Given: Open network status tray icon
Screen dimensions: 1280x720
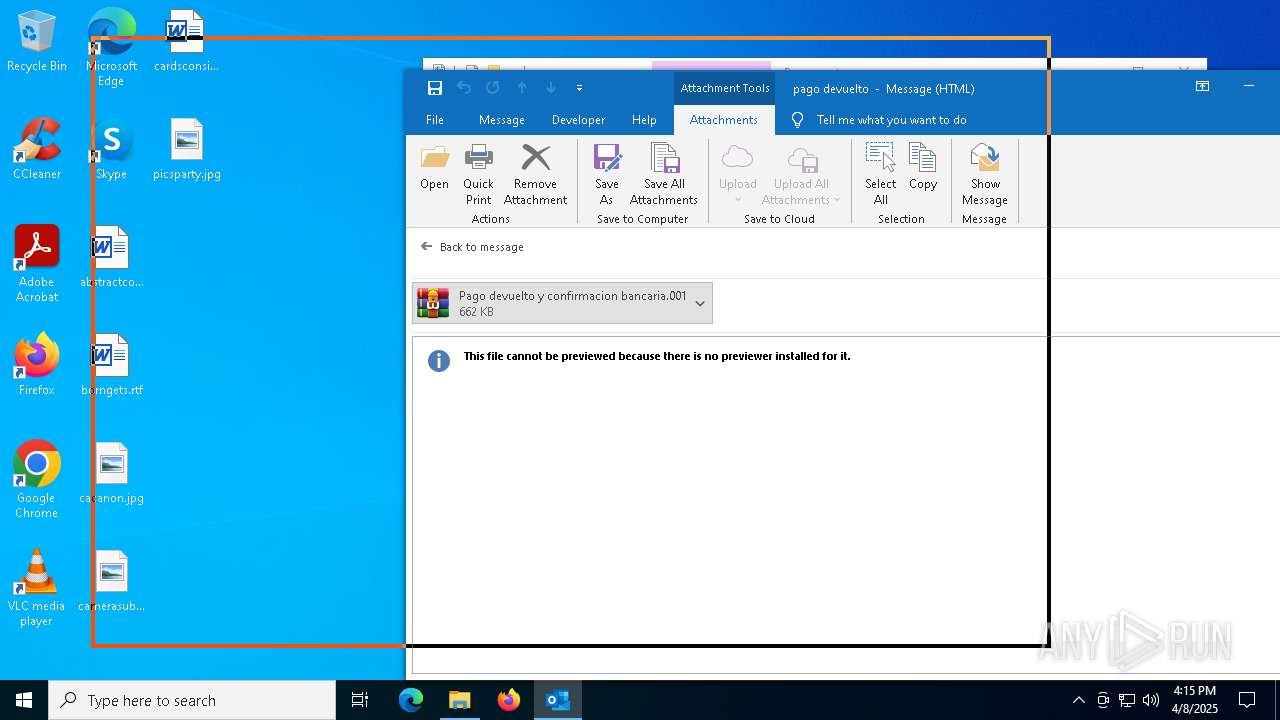Looking at the screenshot, I should click(1127, 700).
